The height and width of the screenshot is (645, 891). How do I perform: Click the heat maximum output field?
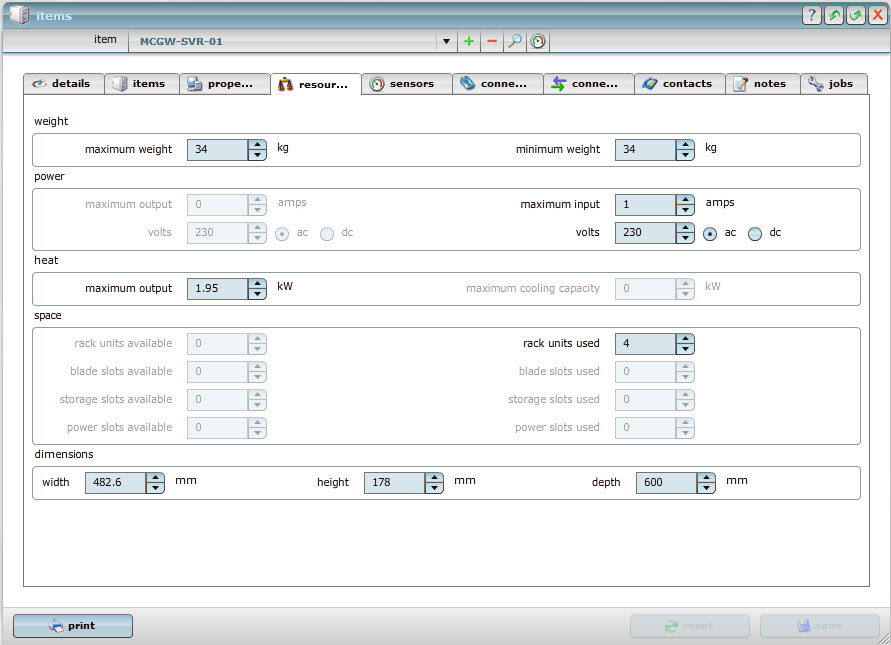click(217, 289)
